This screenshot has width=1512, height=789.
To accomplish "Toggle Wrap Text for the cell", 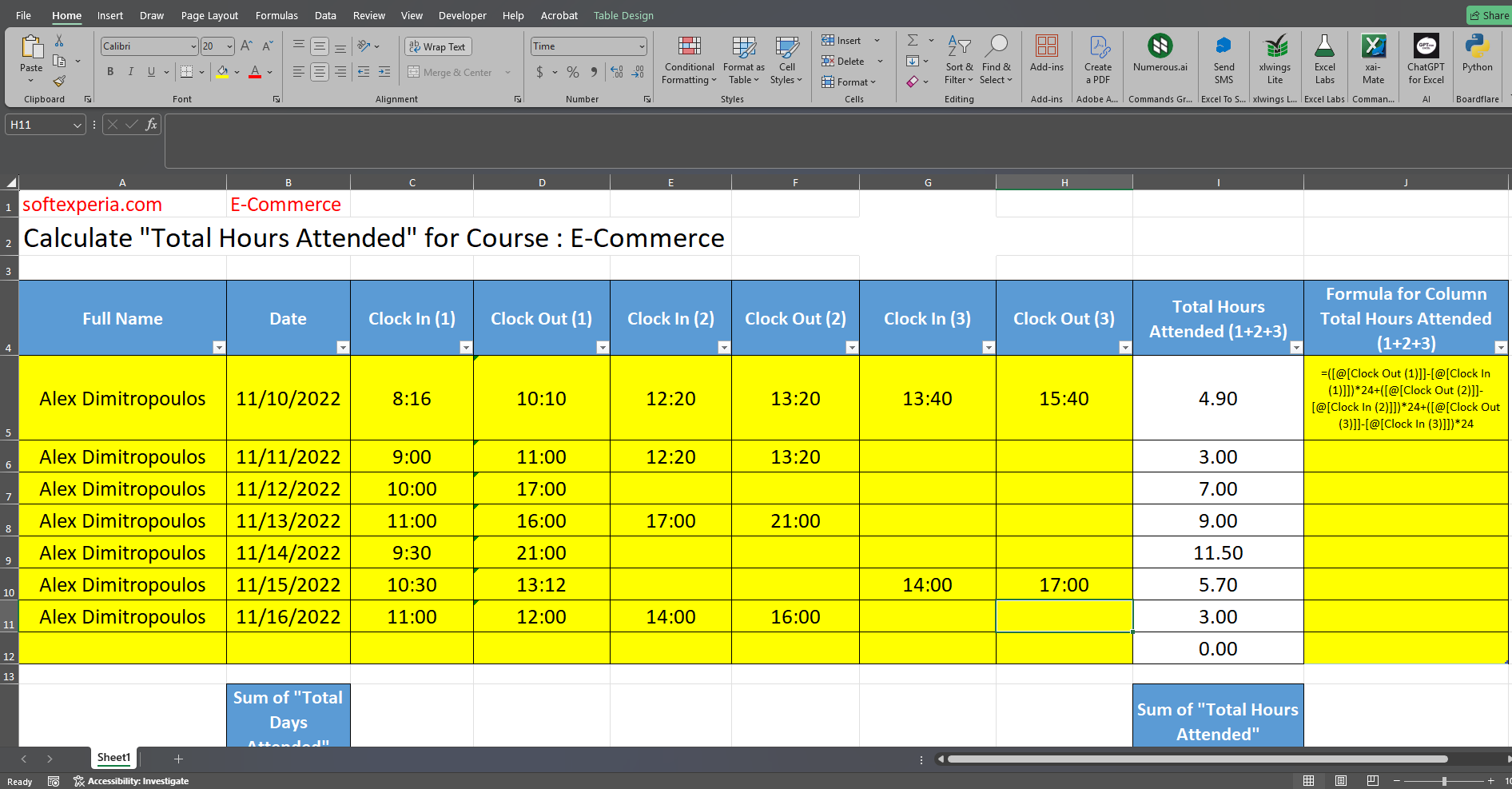I will point(438,47).
